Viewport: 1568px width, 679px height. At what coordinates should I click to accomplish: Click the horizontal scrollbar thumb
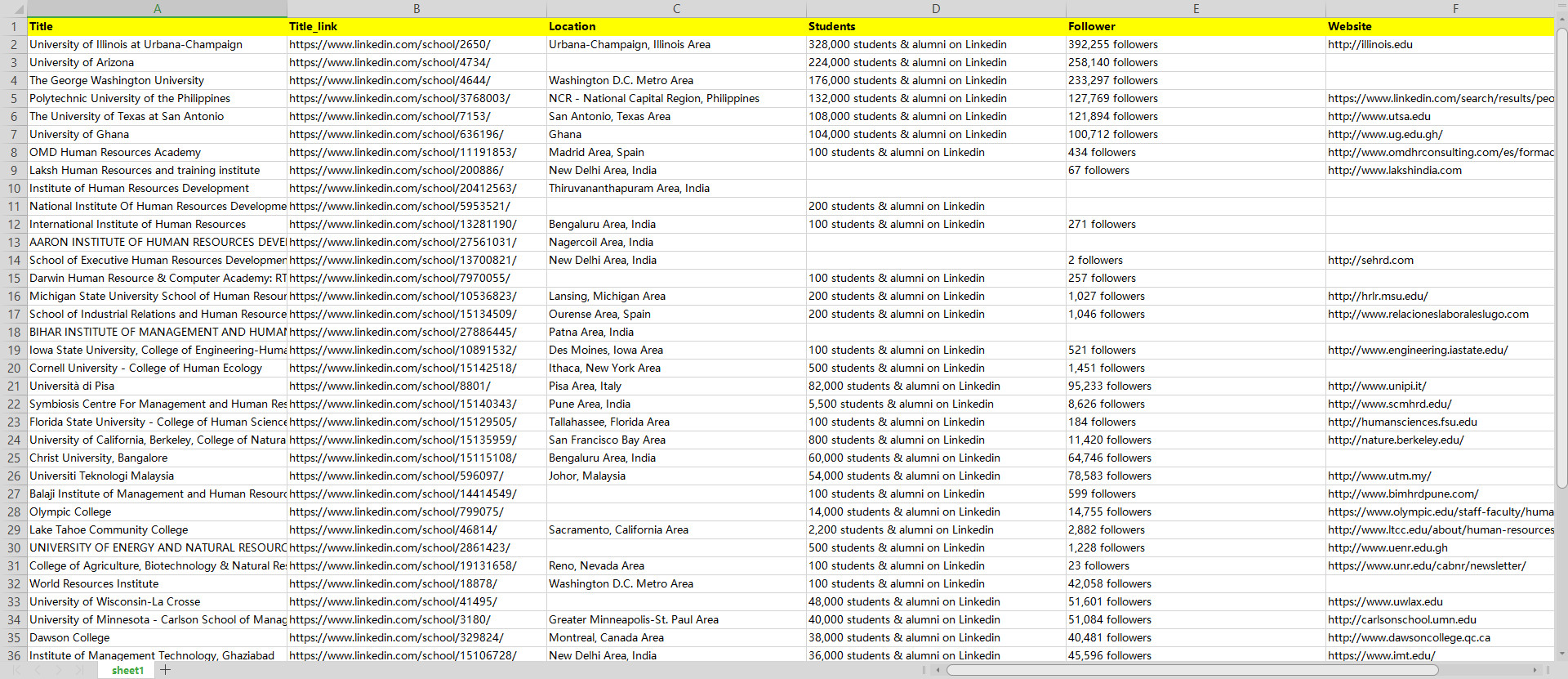(1192, 670)
